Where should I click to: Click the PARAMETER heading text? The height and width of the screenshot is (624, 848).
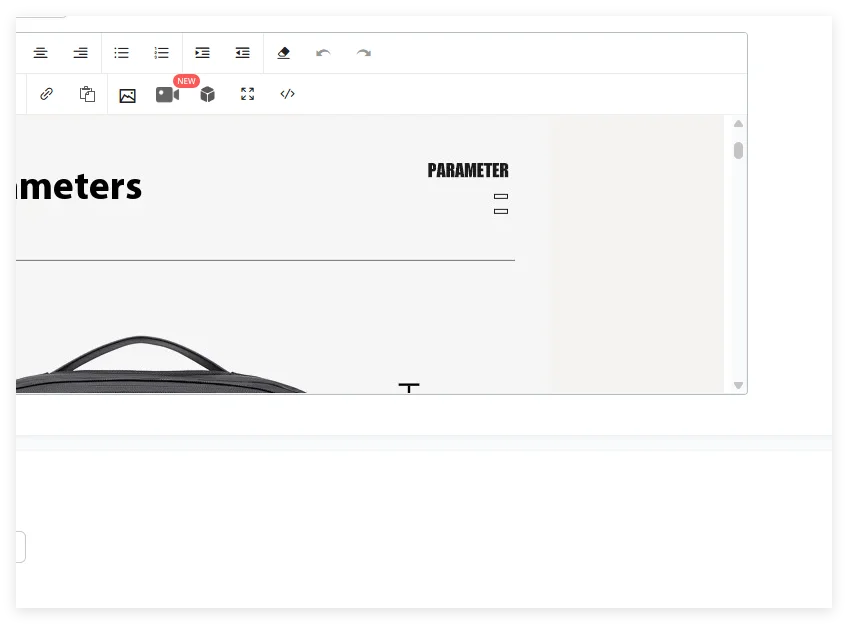tap(468, 170)
